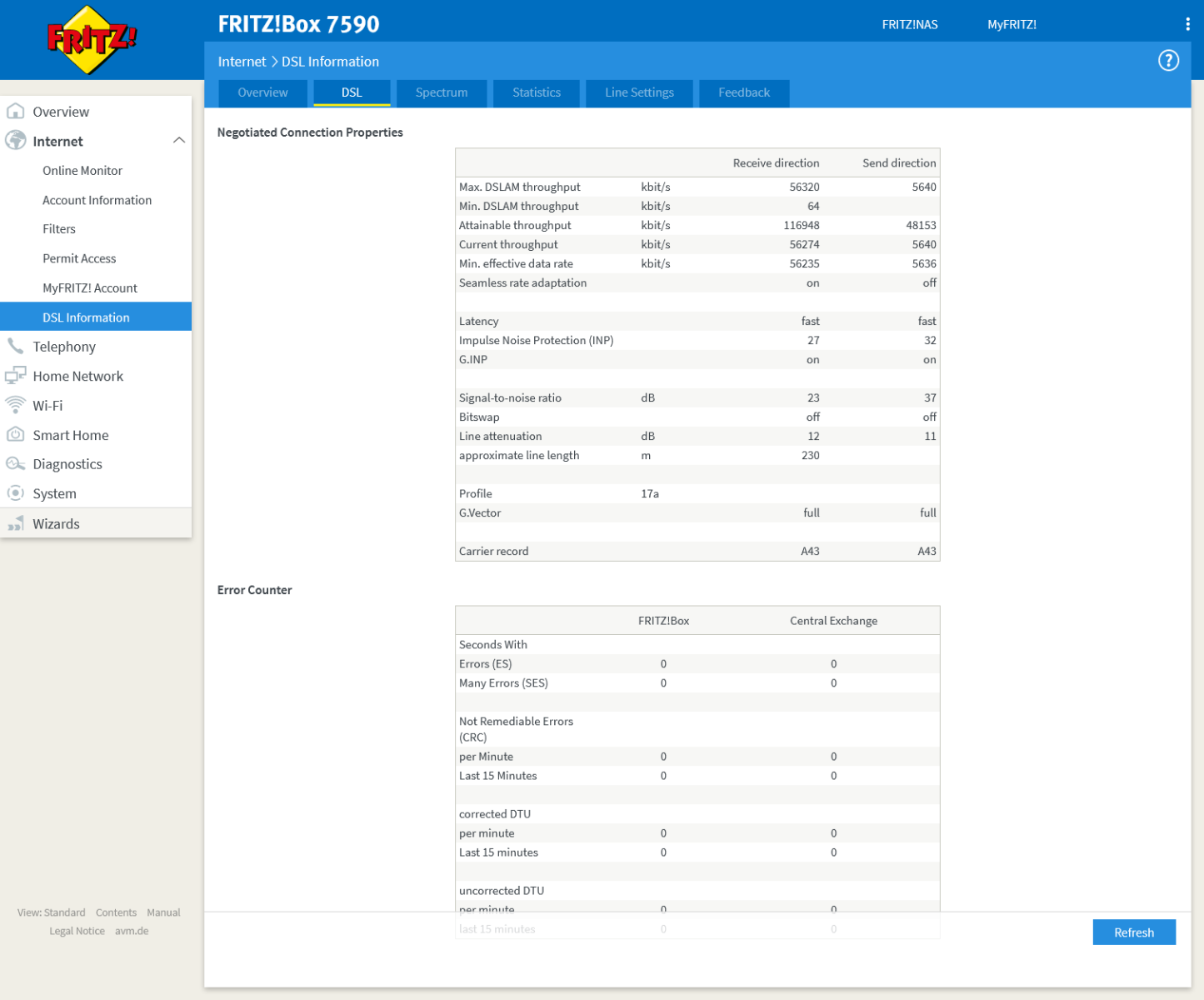This screenshot has width=1204, height=1000.
Task: Open the three-dot menu in header
Action: 1187,24
